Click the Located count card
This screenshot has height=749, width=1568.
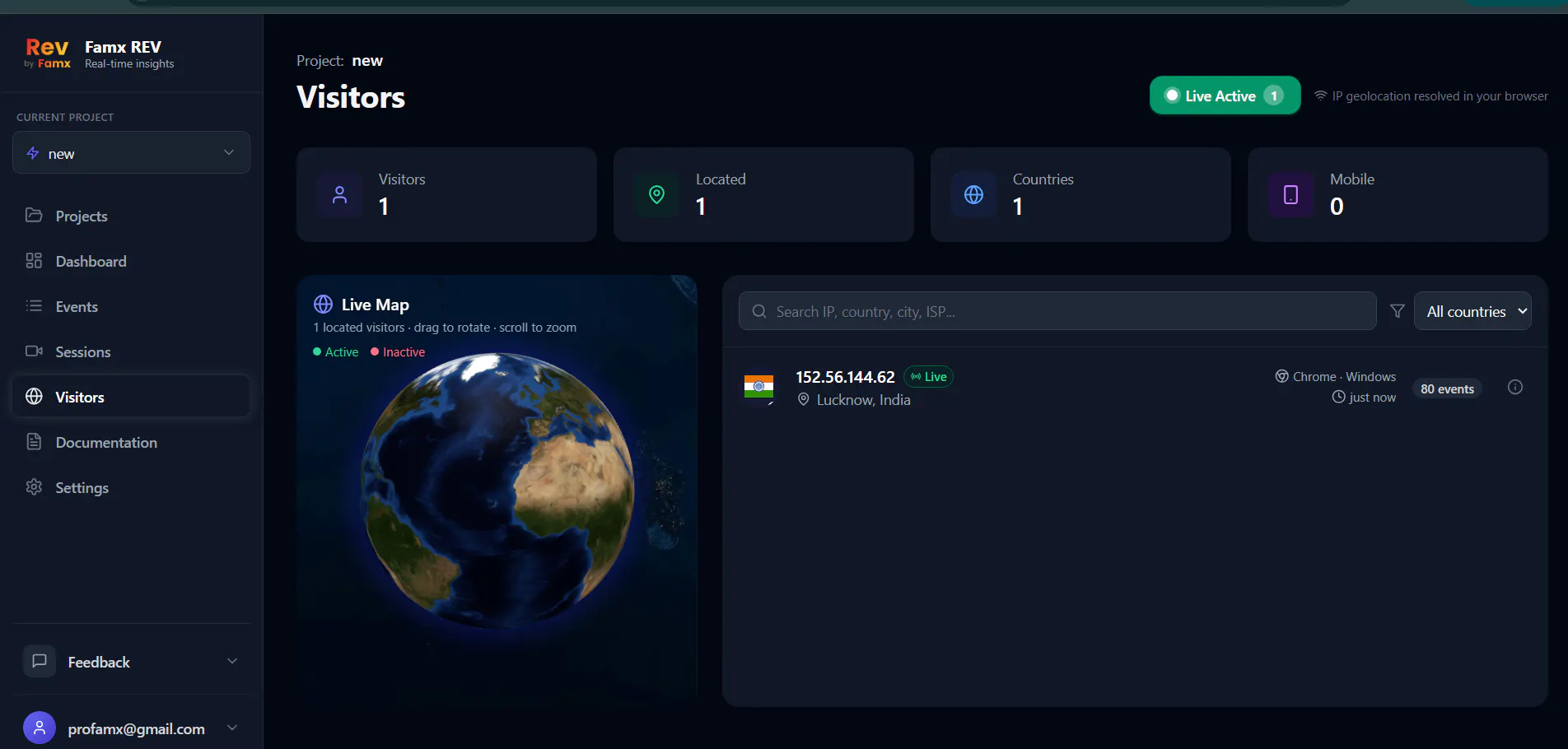pos(763,194)
